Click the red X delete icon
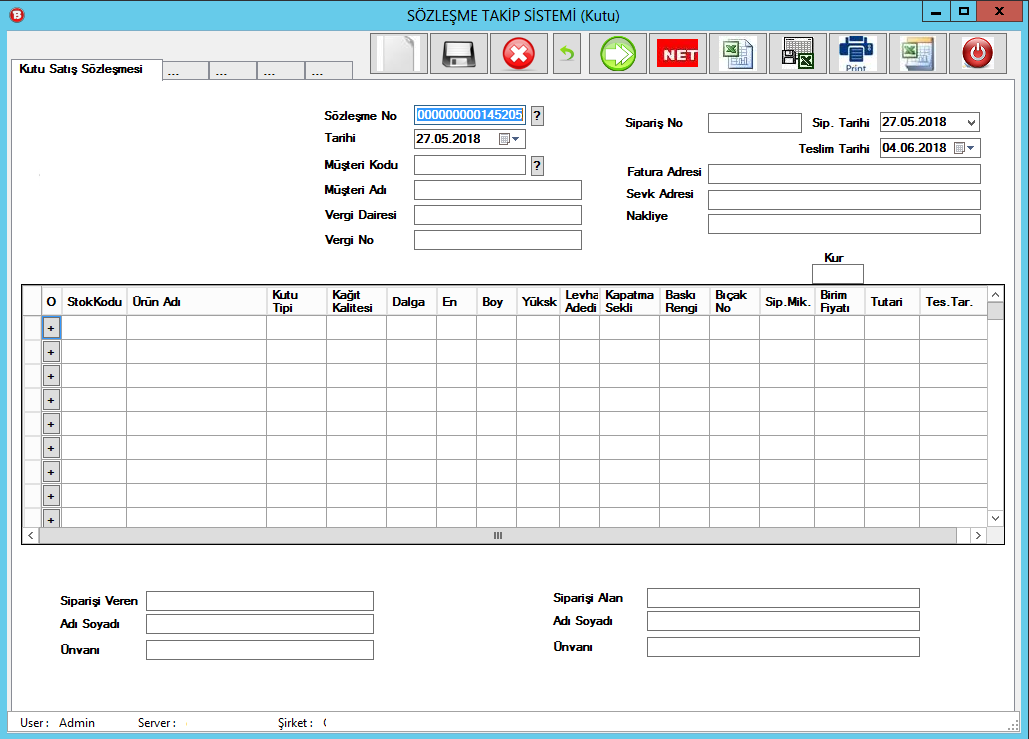This screenshot has height=739, width=1029. 518,53
